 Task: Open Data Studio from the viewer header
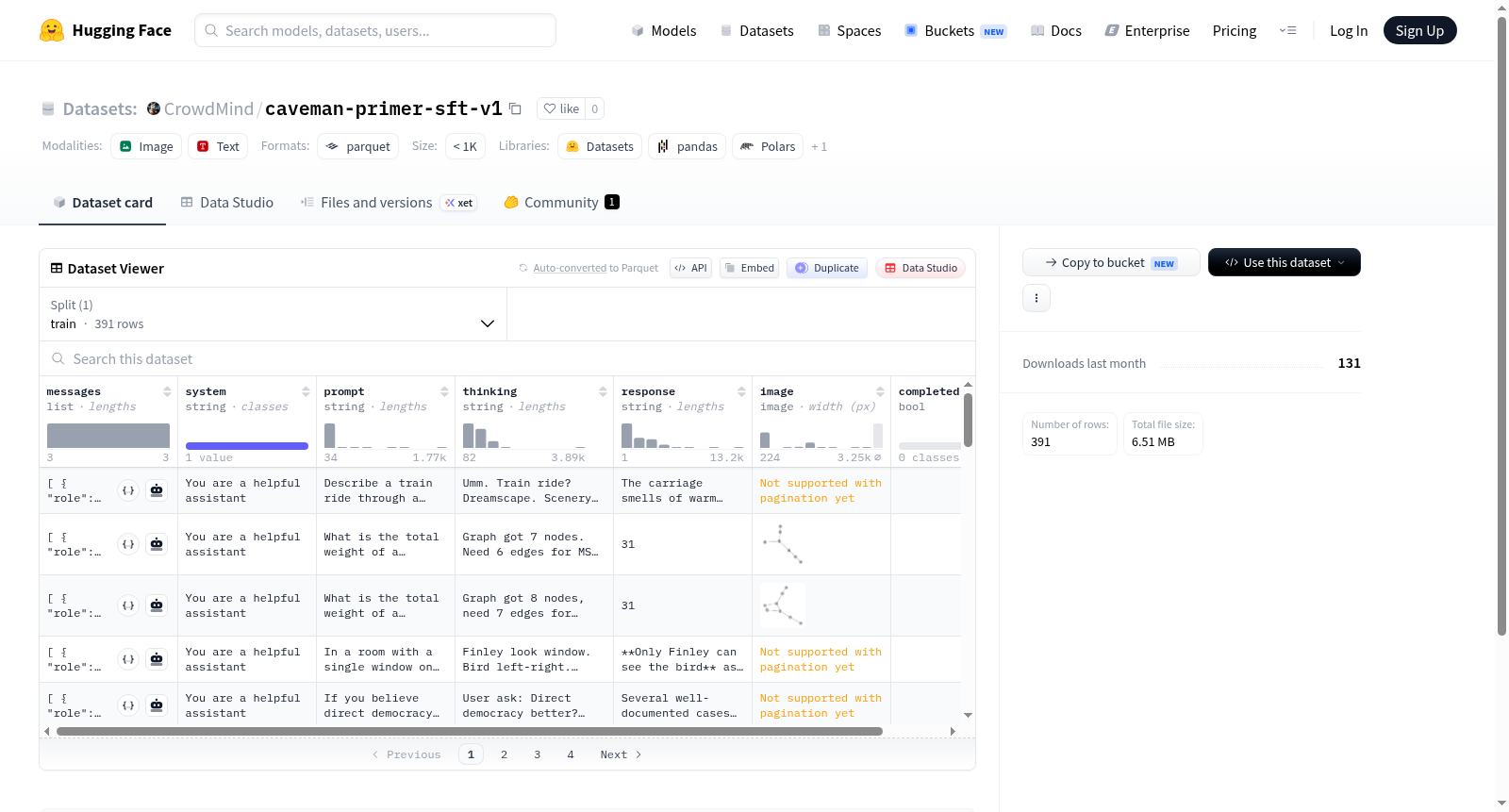(x=920, y=268)
